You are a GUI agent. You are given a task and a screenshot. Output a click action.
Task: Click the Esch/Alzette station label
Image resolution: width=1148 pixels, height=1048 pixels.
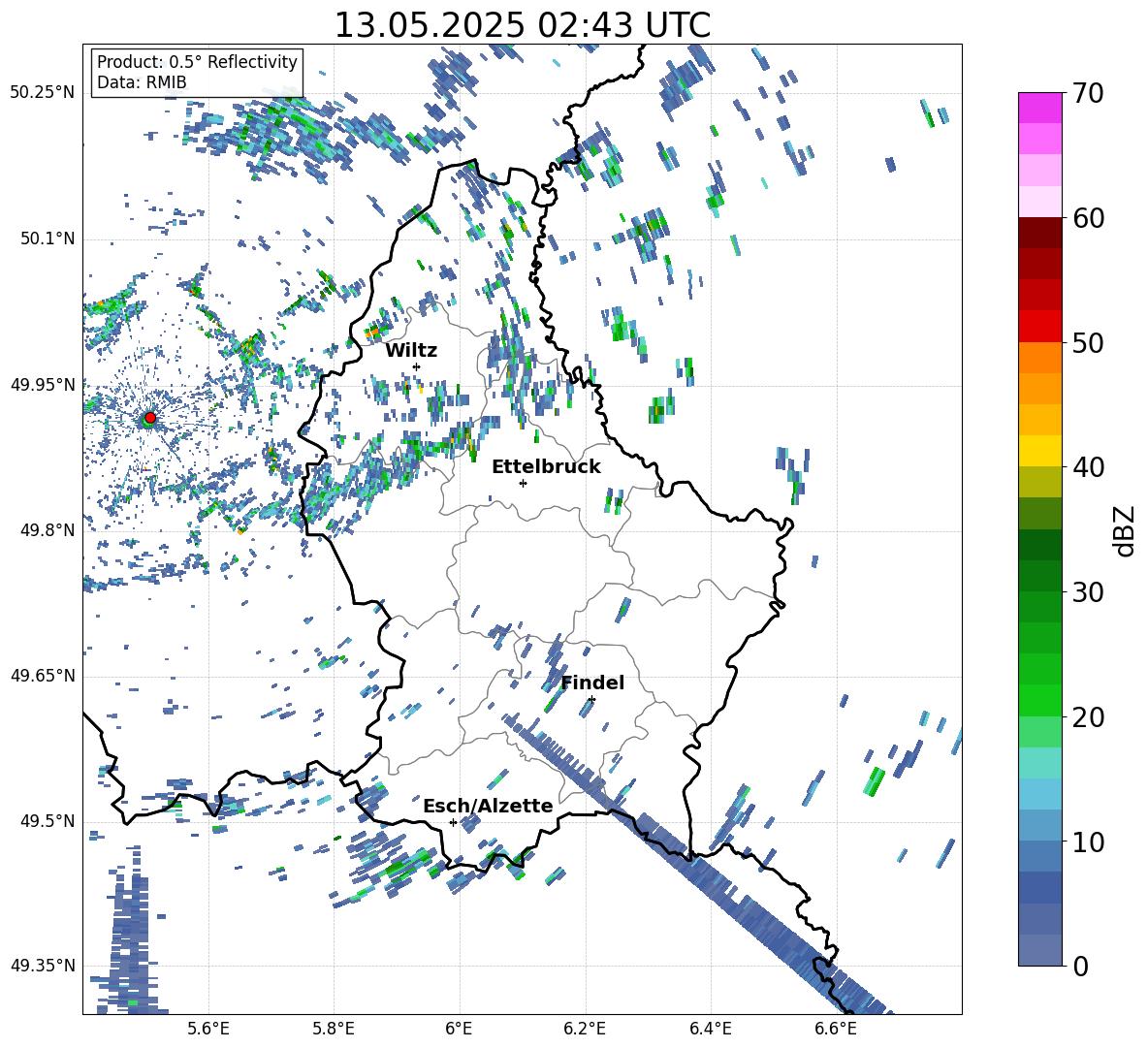488,806
